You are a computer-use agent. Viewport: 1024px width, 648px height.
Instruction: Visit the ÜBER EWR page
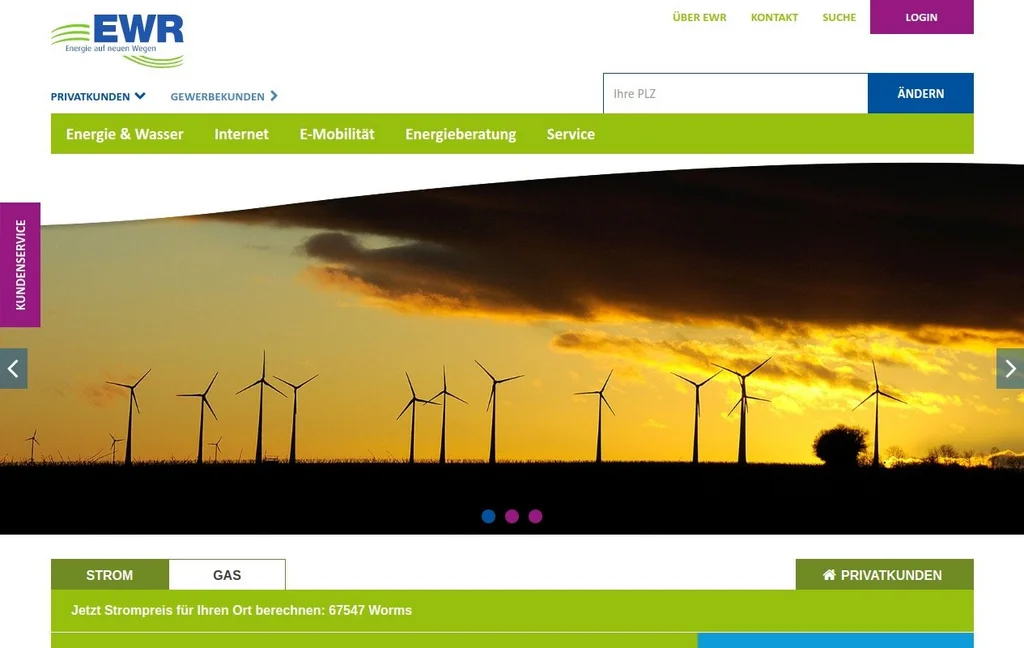[x=700, y=17]
